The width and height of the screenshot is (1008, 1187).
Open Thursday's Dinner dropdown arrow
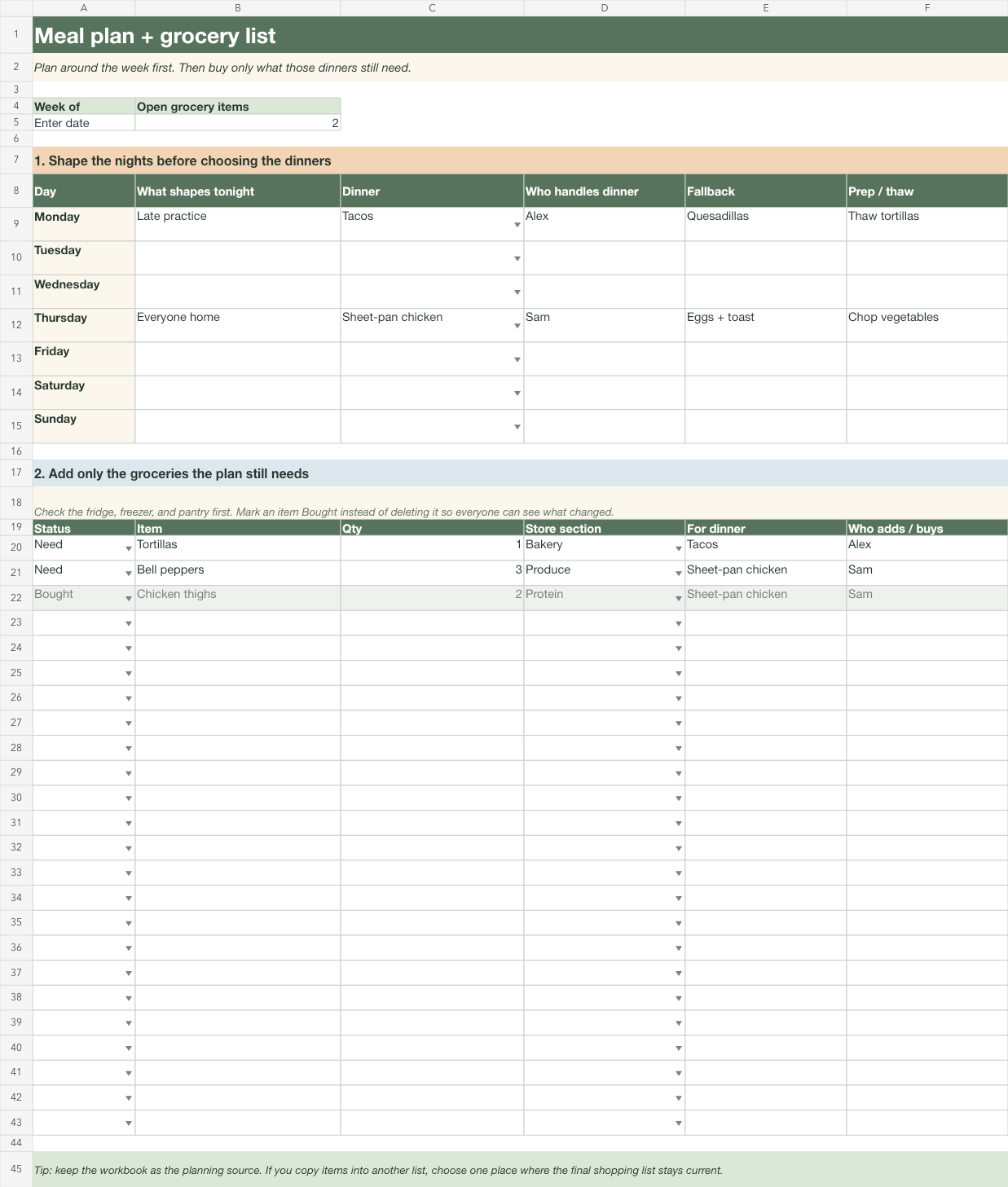[x=517, y=326]
